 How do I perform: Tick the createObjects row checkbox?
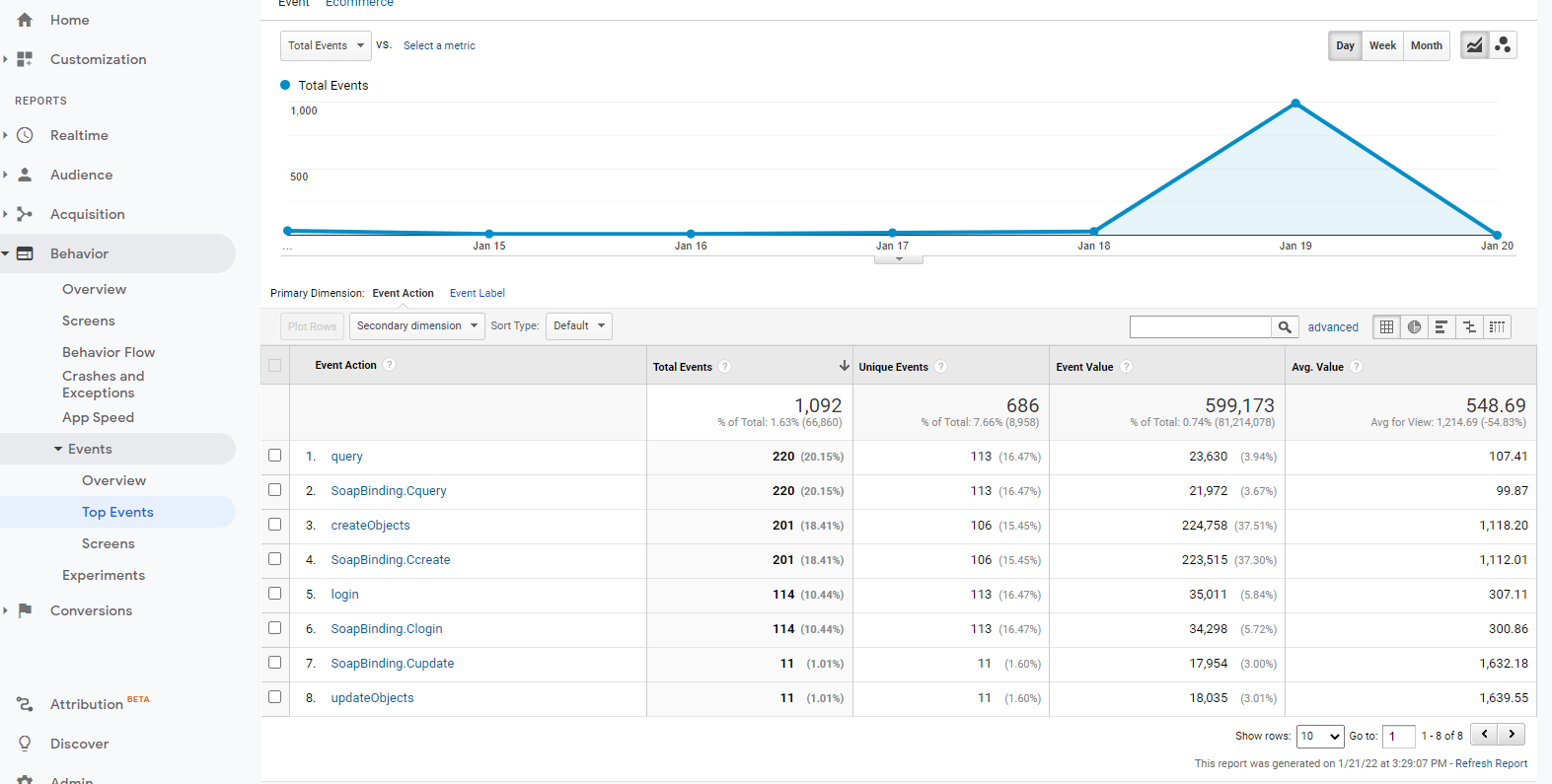pyautogui.click(x=275, y=525)
